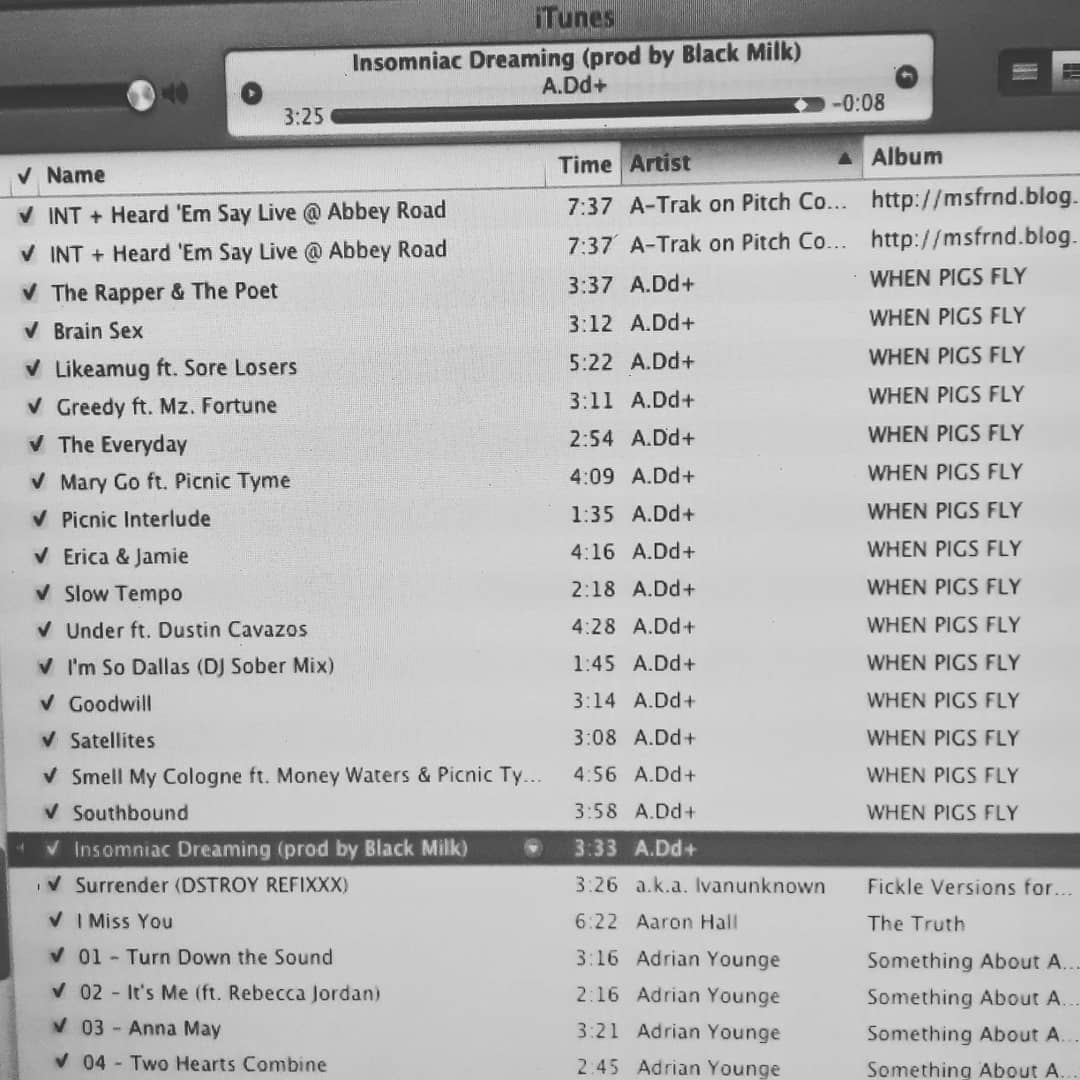Uncheck the Picnic Interlude track checkbox
This screenshot has width=1080, height=1080.
pos(39,518)
